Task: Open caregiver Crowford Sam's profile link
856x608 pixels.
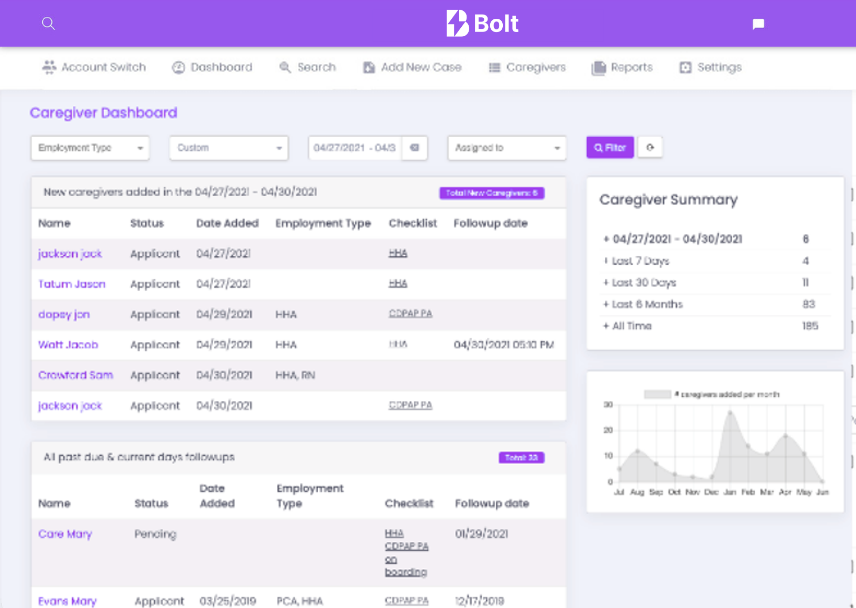Action: [x=75, y=375]
